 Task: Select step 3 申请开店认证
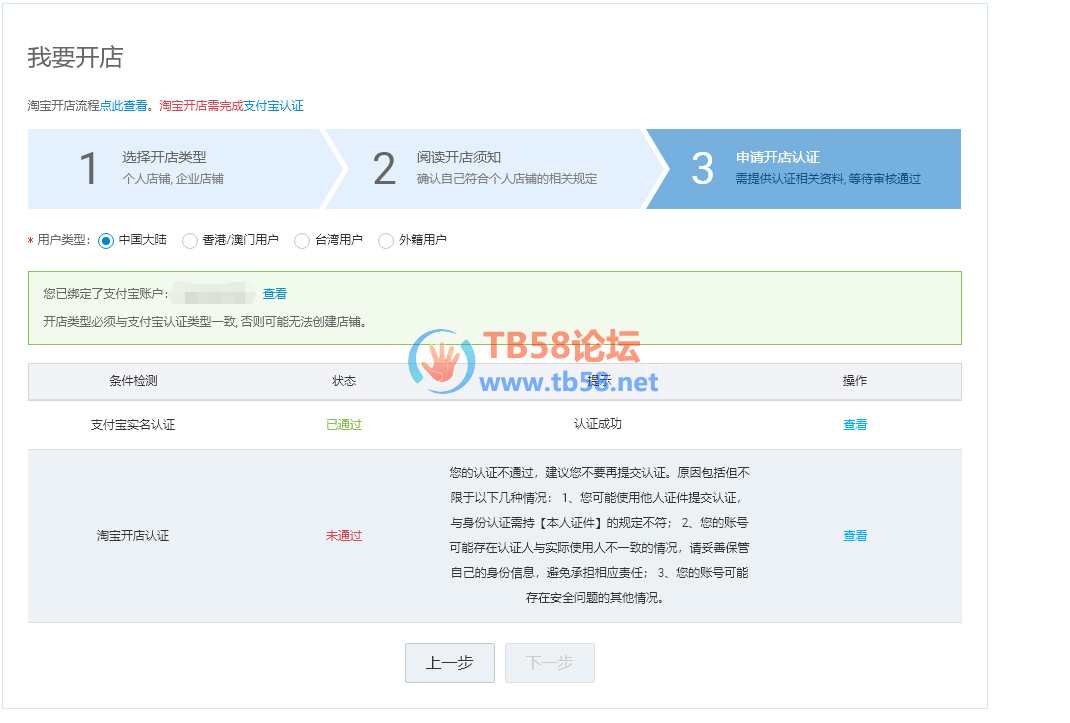point(804,169)
